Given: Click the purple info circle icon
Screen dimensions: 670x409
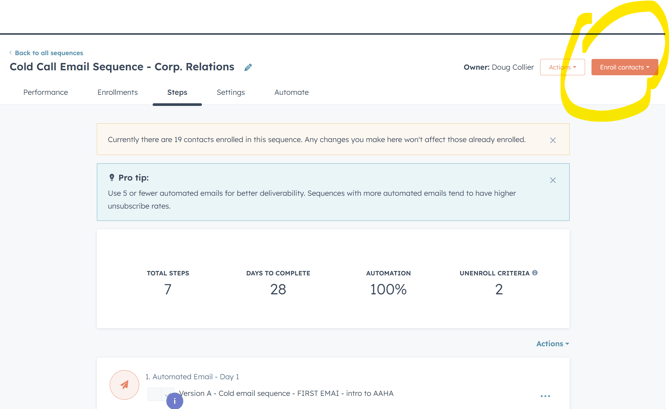Looking at the screenshot, I should (174, 401).
